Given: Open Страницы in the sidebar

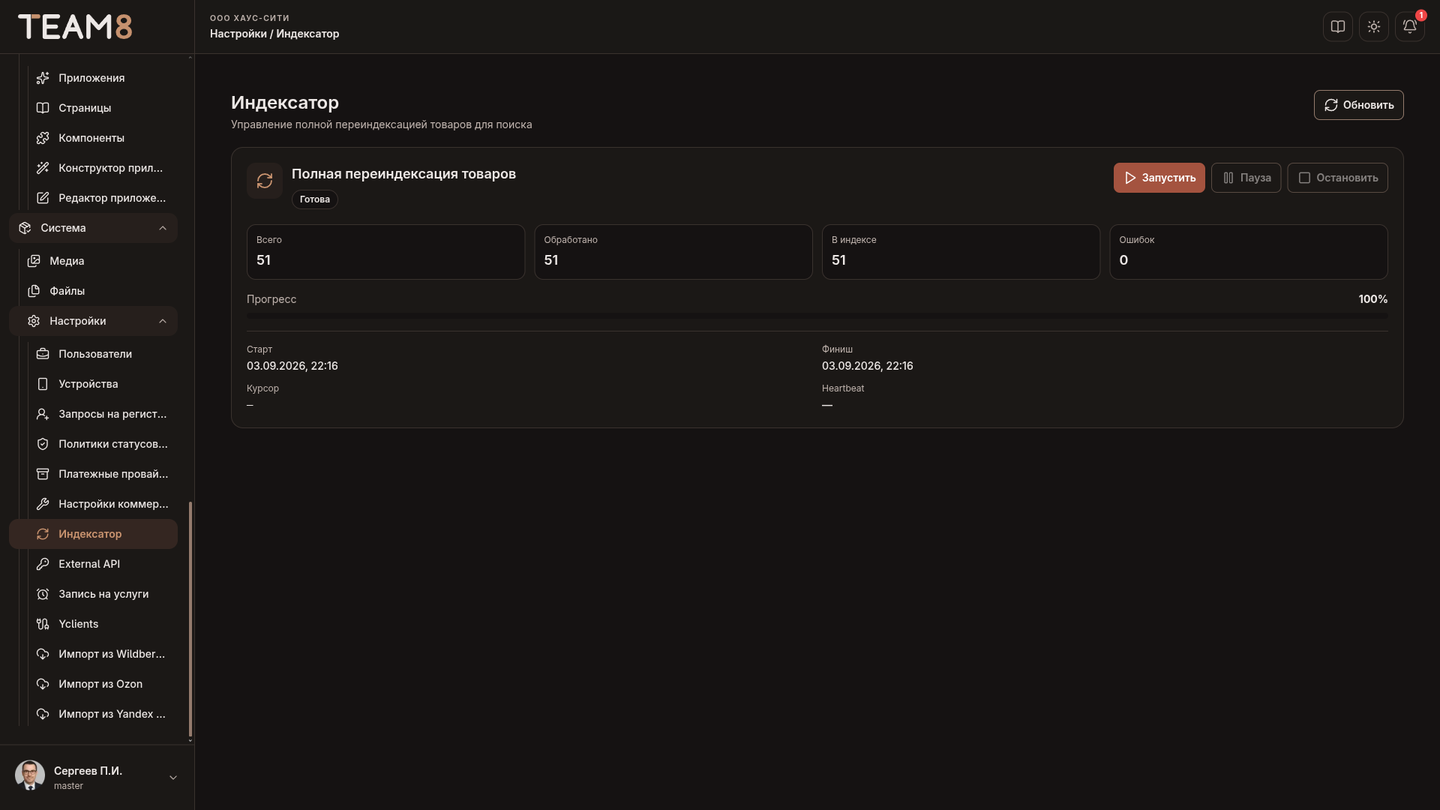Looking at the screenshot, I should click(93, 108).
